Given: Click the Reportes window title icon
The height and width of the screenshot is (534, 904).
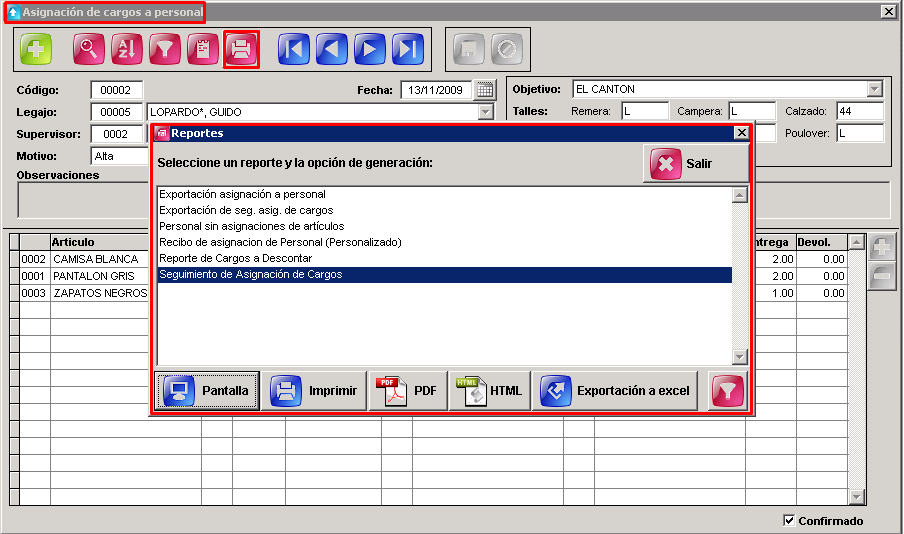Looking at the screenshot, I should [162, 133].
